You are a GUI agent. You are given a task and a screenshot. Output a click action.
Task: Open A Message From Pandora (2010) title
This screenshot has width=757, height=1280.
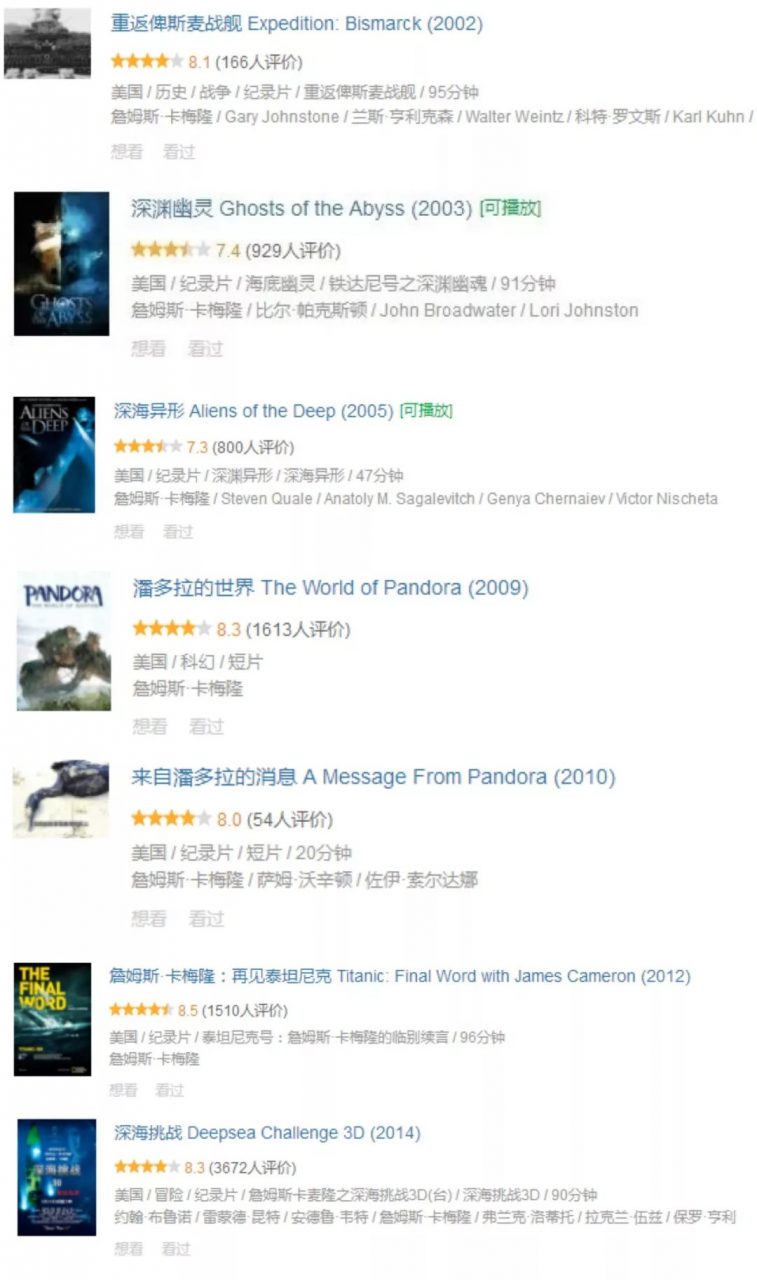point(373,777)
